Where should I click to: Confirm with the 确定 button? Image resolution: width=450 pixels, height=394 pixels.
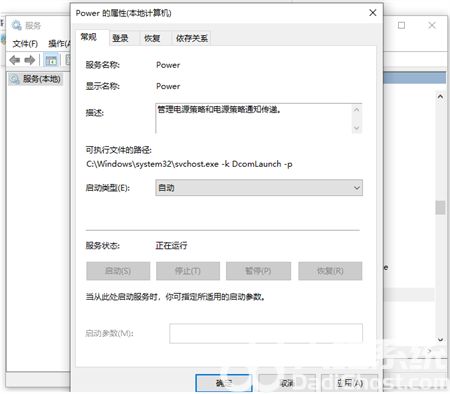[224, 383]
